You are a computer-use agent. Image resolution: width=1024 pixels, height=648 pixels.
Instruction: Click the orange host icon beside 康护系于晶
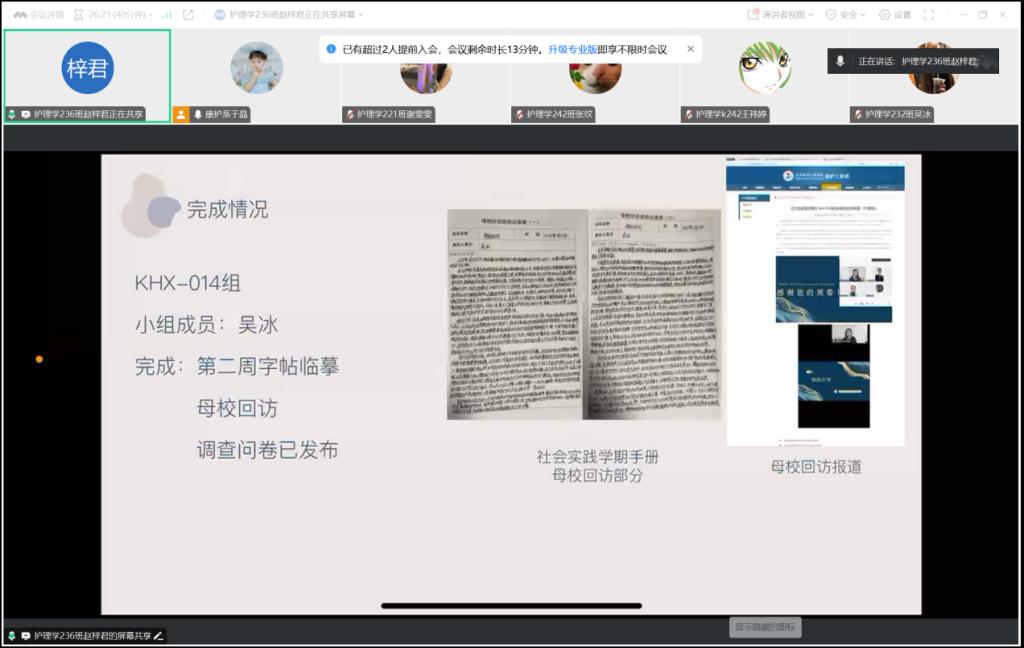181,115
